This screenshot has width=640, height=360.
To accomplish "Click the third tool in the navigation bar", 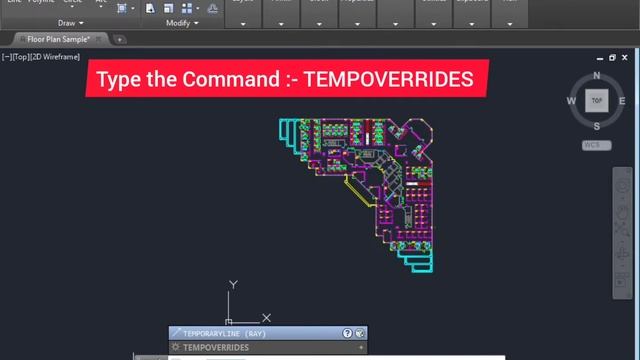I will point(622,229).
